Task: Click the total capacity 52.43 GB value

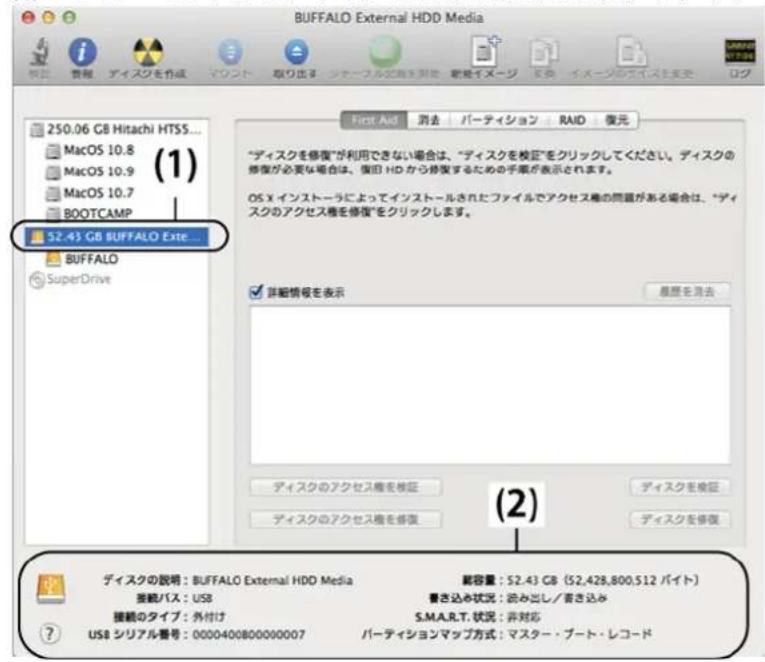Action: click(x=603, y=580)
